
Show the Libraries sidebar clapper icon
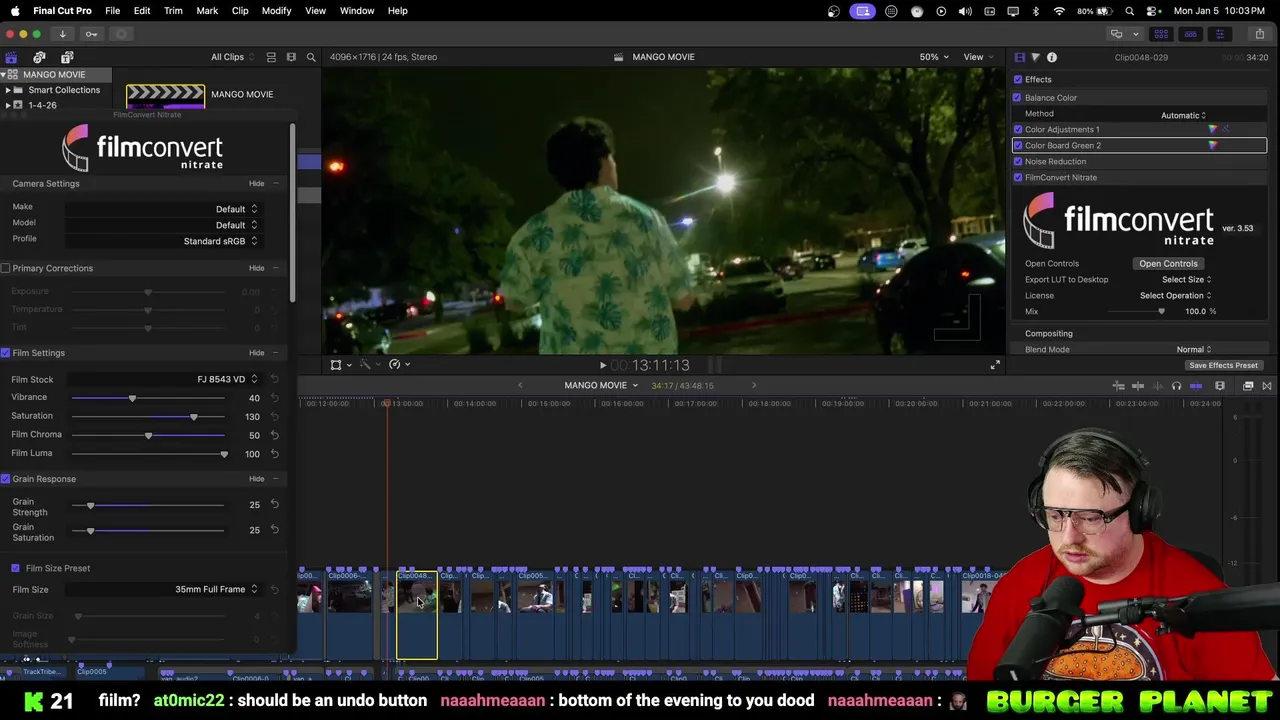(11, 57)
